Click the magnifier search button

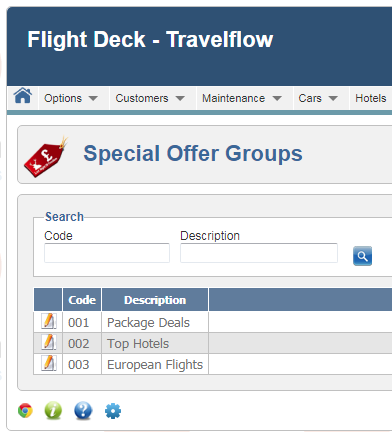coord(362,256)
